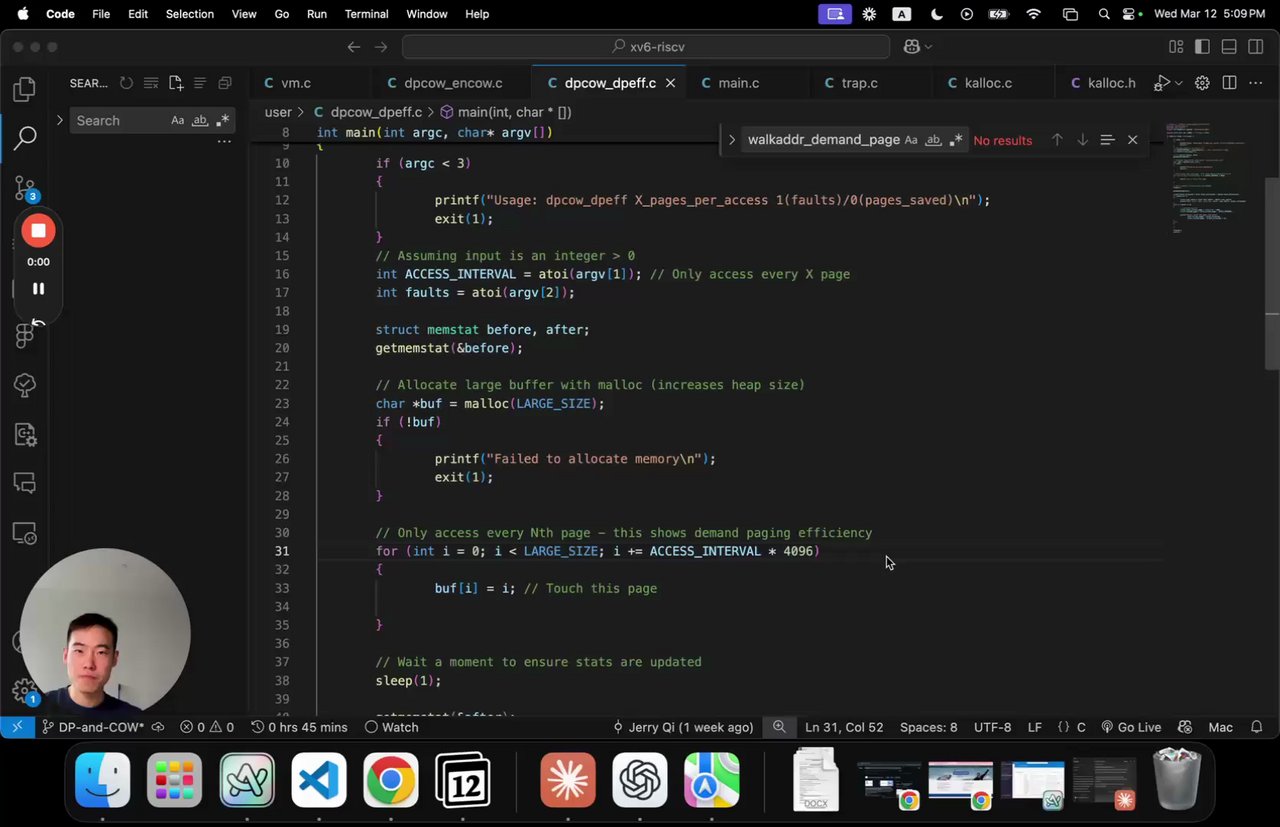Click the stop recording red button

click(38, 231)
